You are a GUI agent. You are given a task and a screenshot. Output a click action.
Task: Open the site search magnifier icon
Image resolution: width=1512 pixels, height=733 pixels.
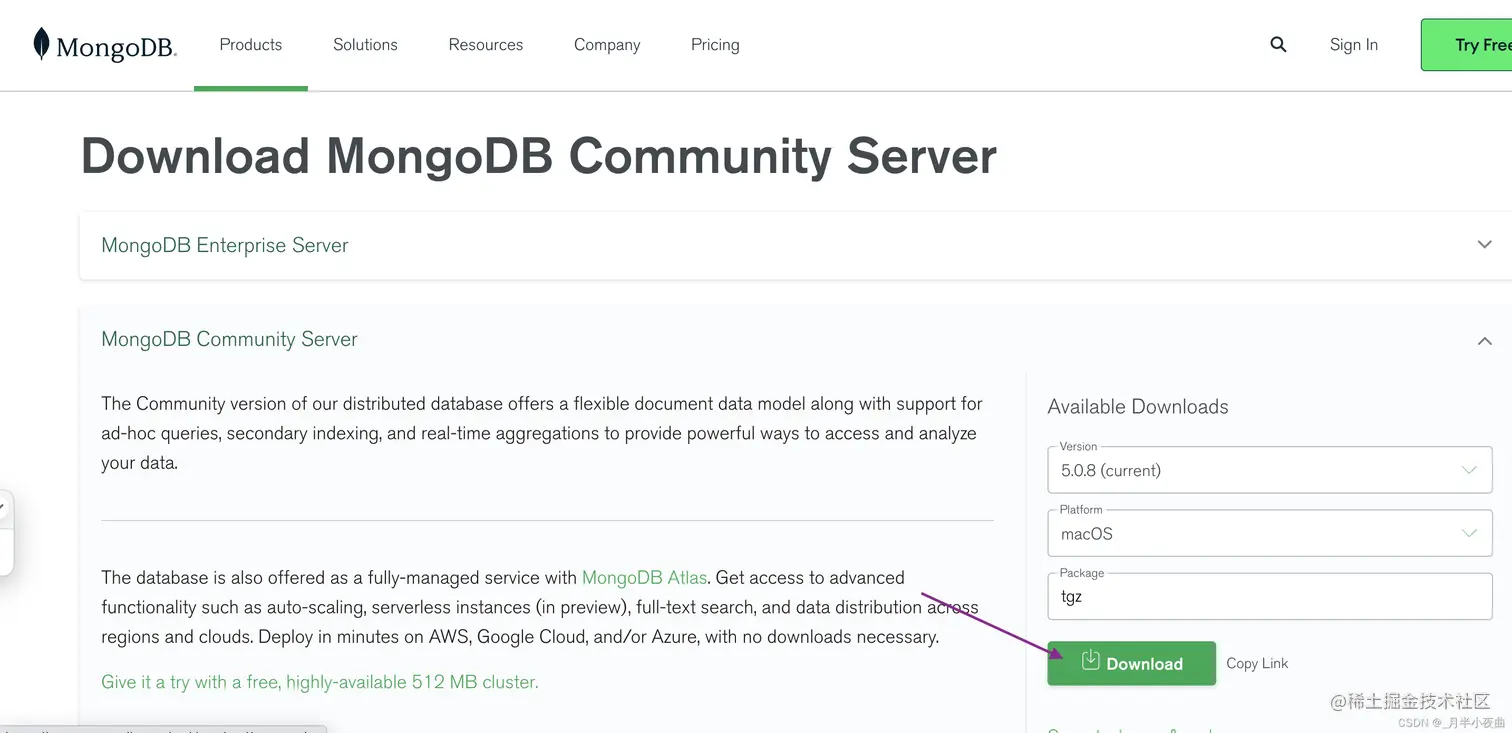click(1278, 44)
